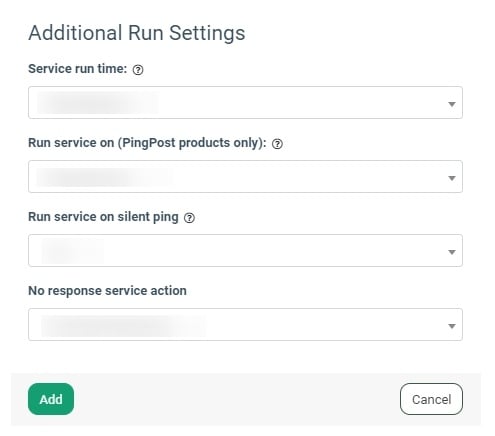
Task: Expand the Service run time dropdown arrow
Action: [452, 104]
